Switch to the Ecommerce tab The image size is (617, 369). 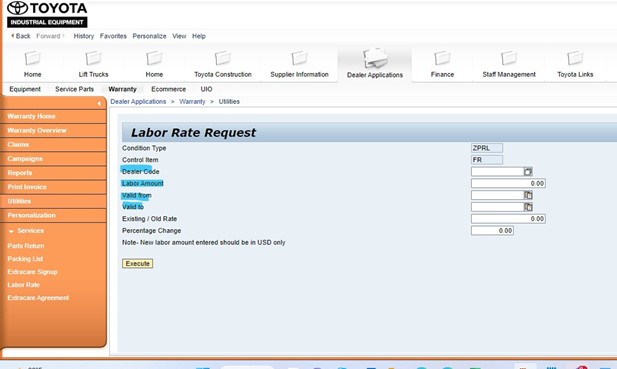coord(168,89)
